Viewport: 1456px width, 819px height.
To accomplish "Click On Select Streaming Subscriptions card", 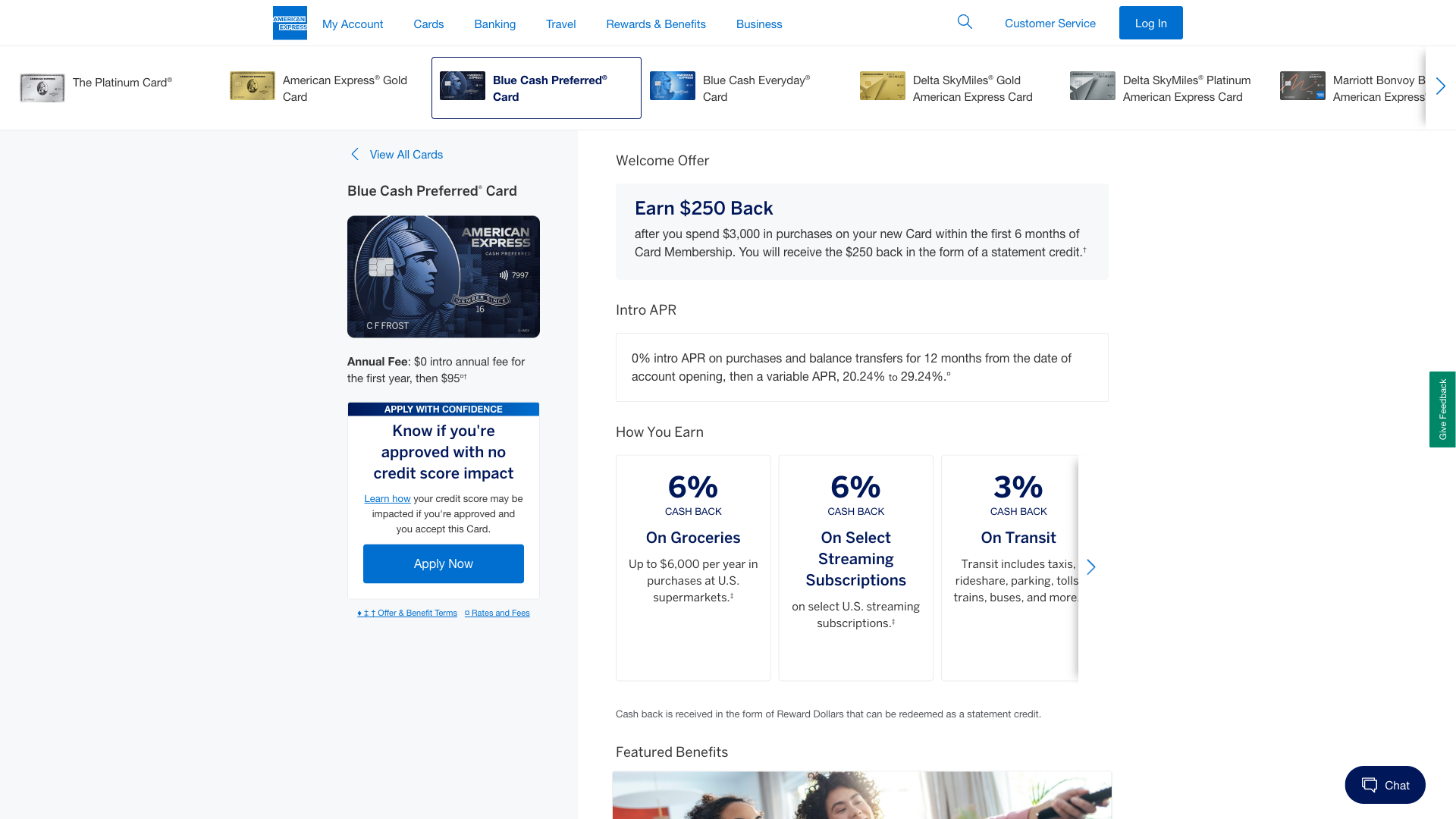I will point(856,568).
